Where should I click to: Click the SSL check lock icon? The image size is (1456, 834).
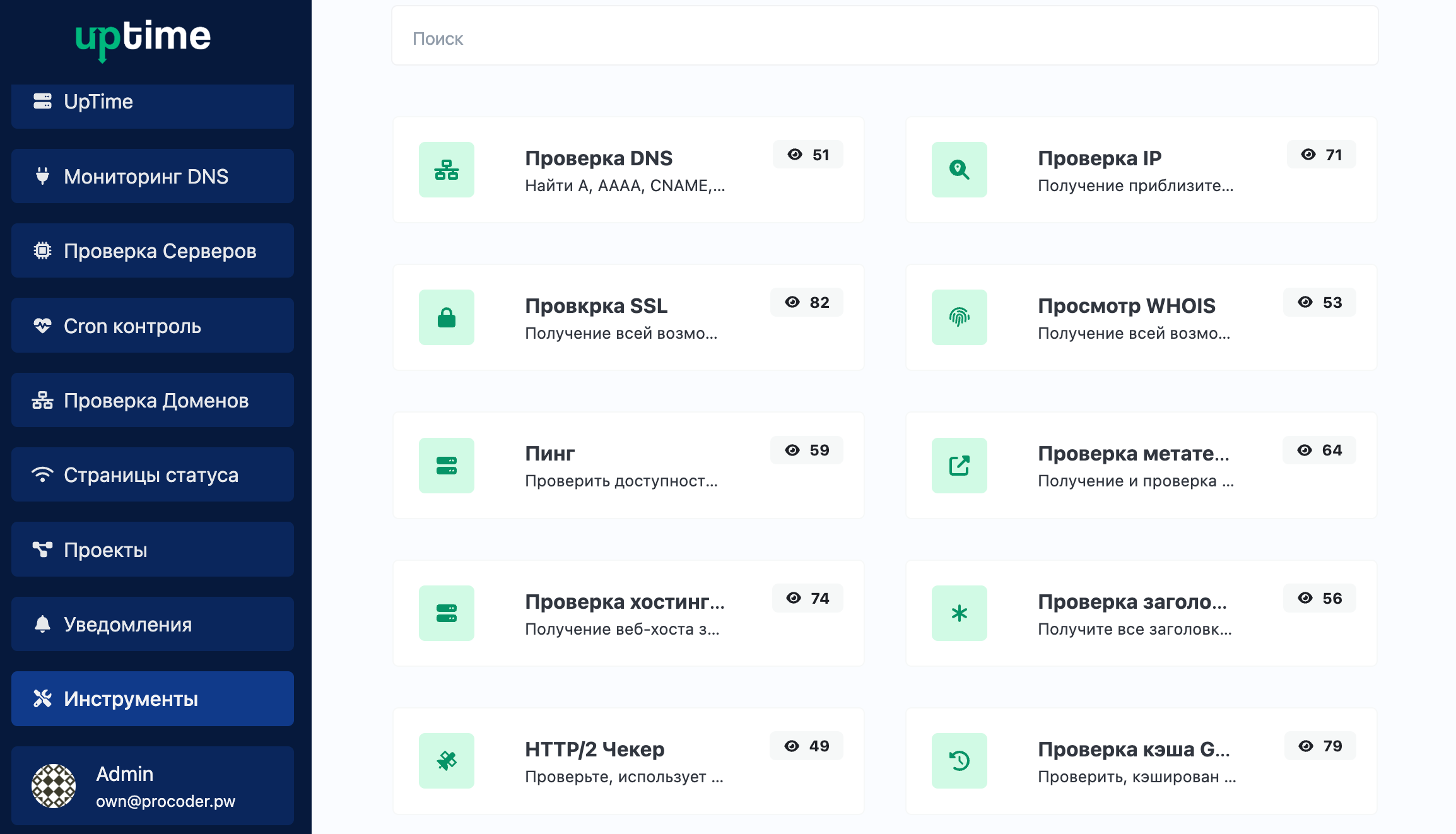tap(446, 317)
